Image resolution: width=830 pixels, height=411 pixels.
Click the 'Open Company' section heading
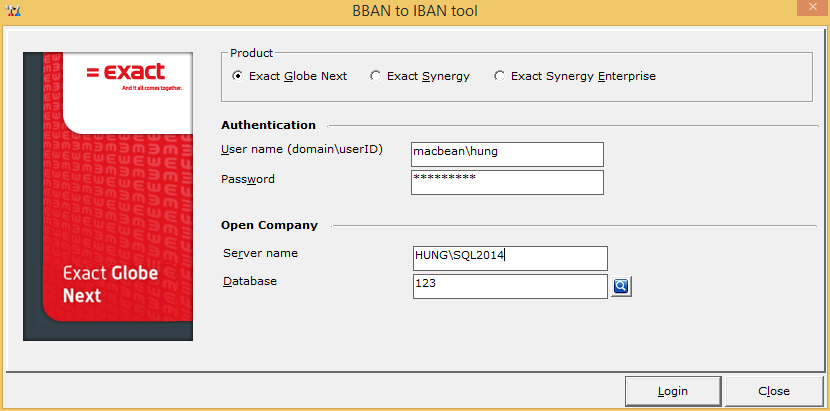pos(269,225)
